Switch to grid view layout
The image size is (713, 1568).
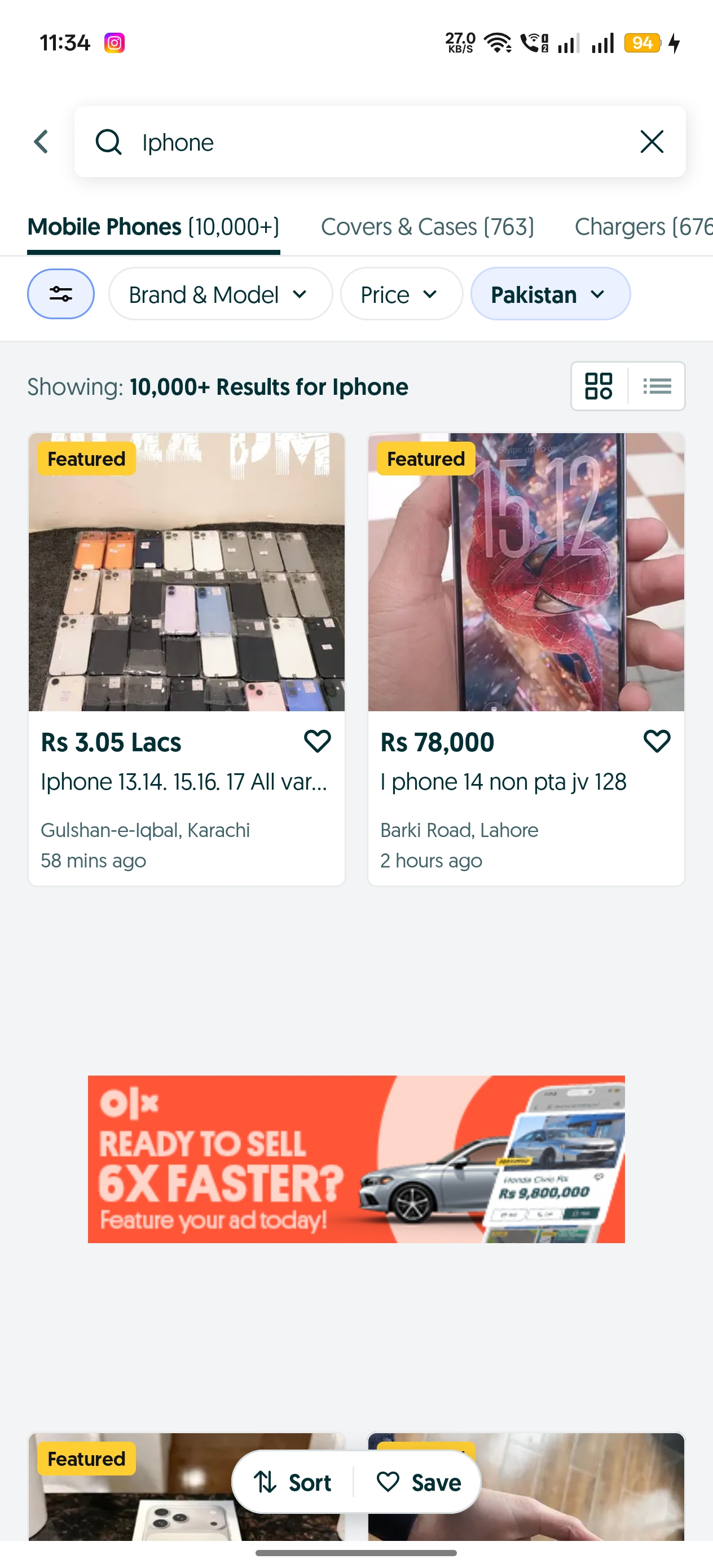(598, 386)
